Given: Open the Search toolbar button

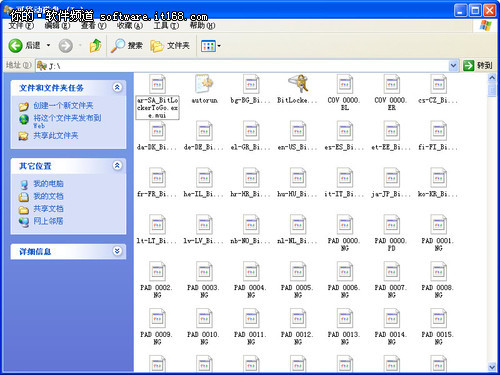Looking at the screenshot, I should coord(127,46).
